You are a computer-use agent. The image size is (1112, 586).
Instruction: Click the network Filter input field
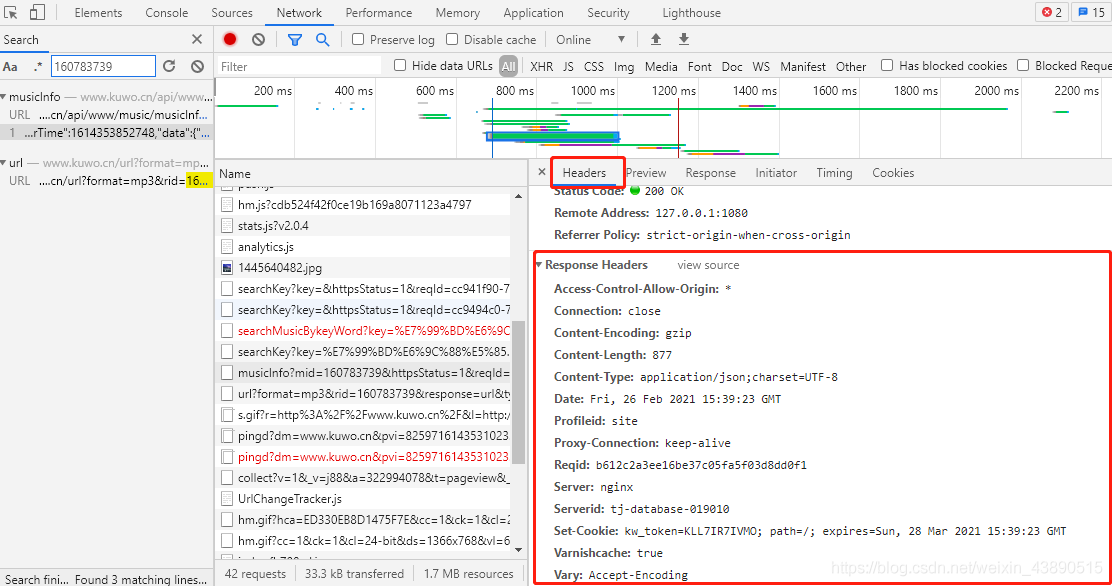[x=299, y=66]
